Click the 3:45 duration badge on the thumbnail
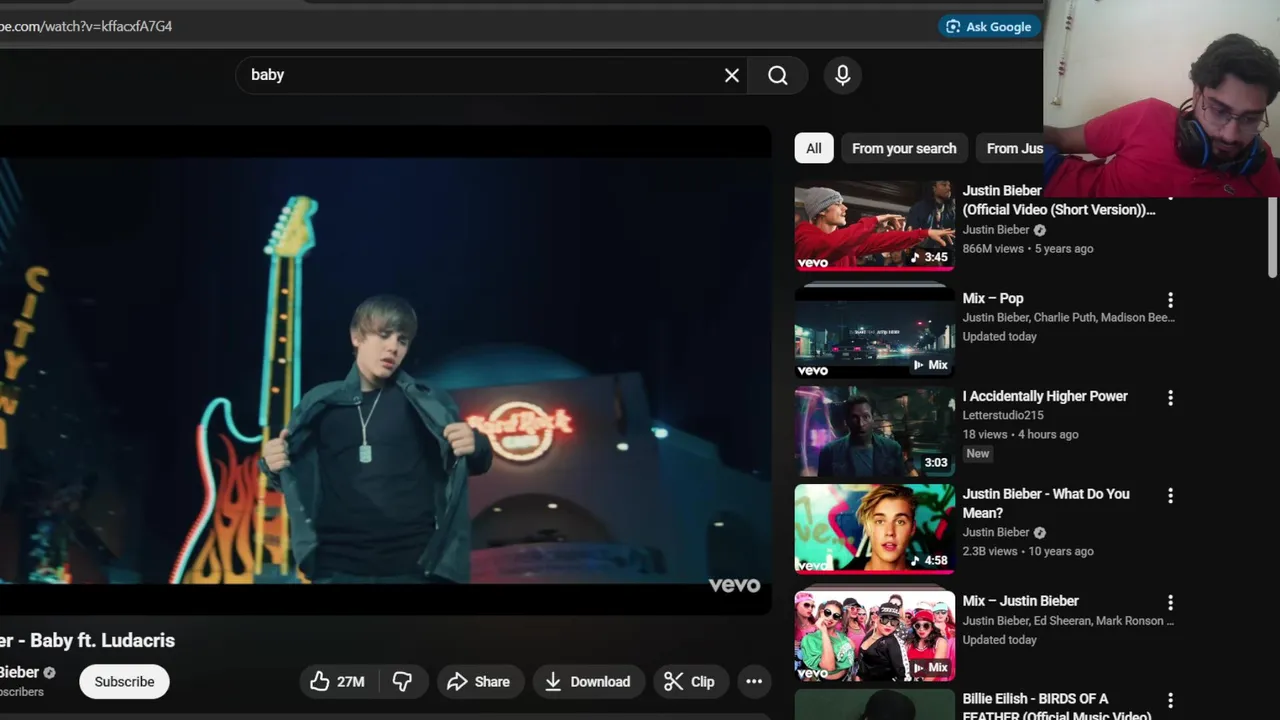The height and width of the screenshot is (720, 1280). 931,257
